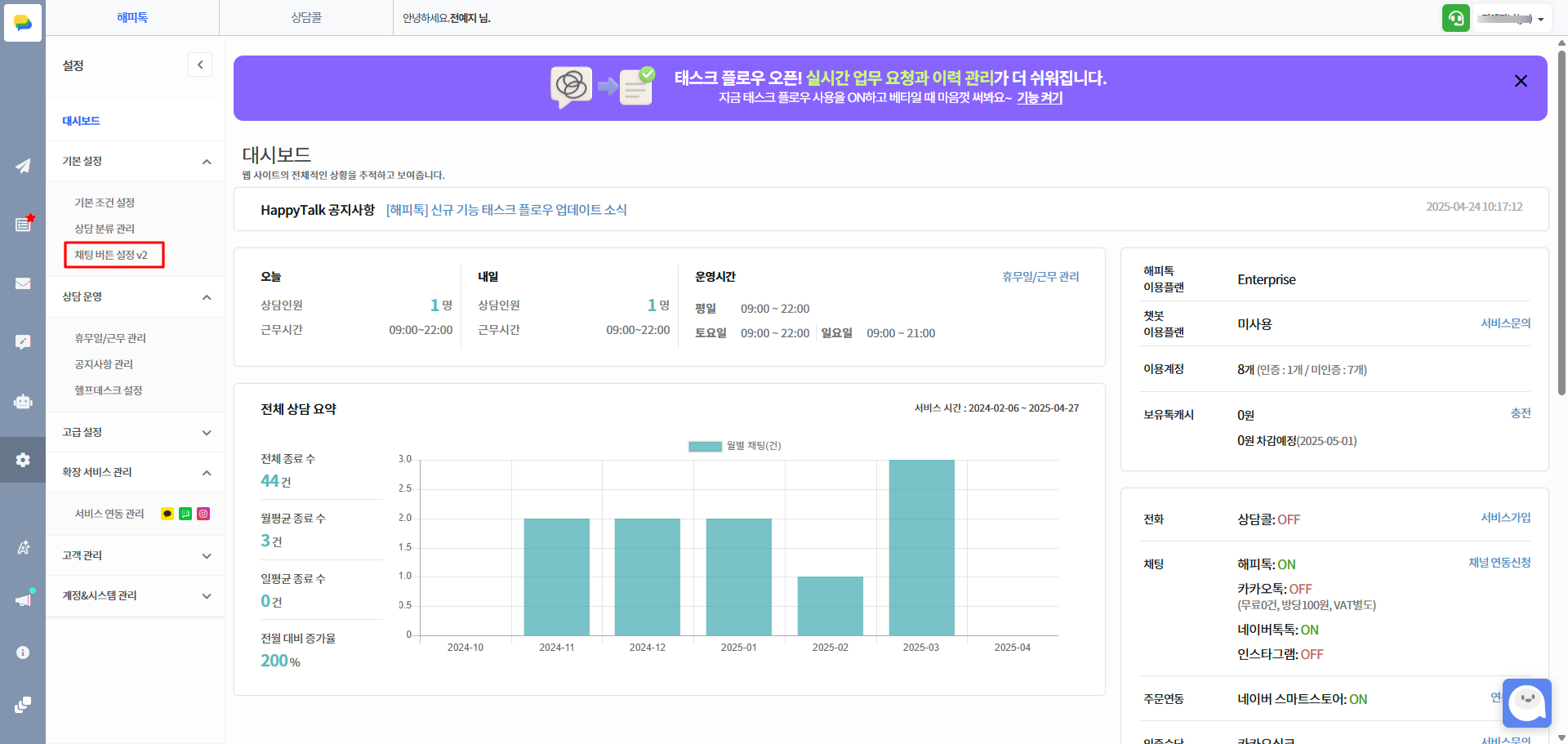Click 서비스가입 link for 전화

[x=1506, y=518]
